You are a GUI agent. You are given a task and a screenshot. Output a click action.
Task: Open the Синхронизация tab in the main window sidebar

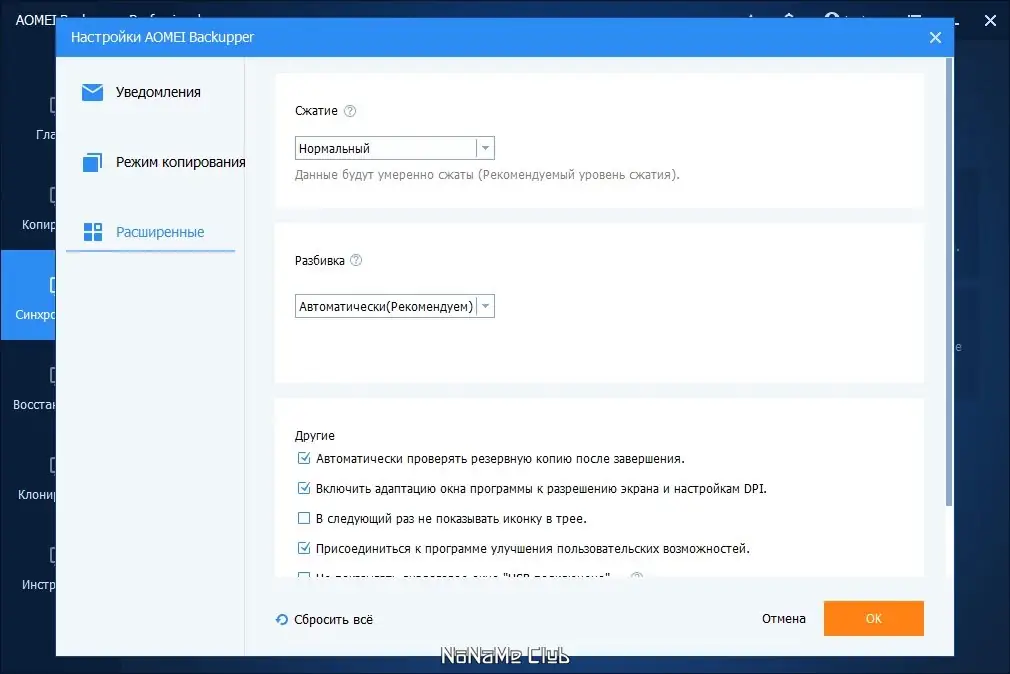click(28, 295)
